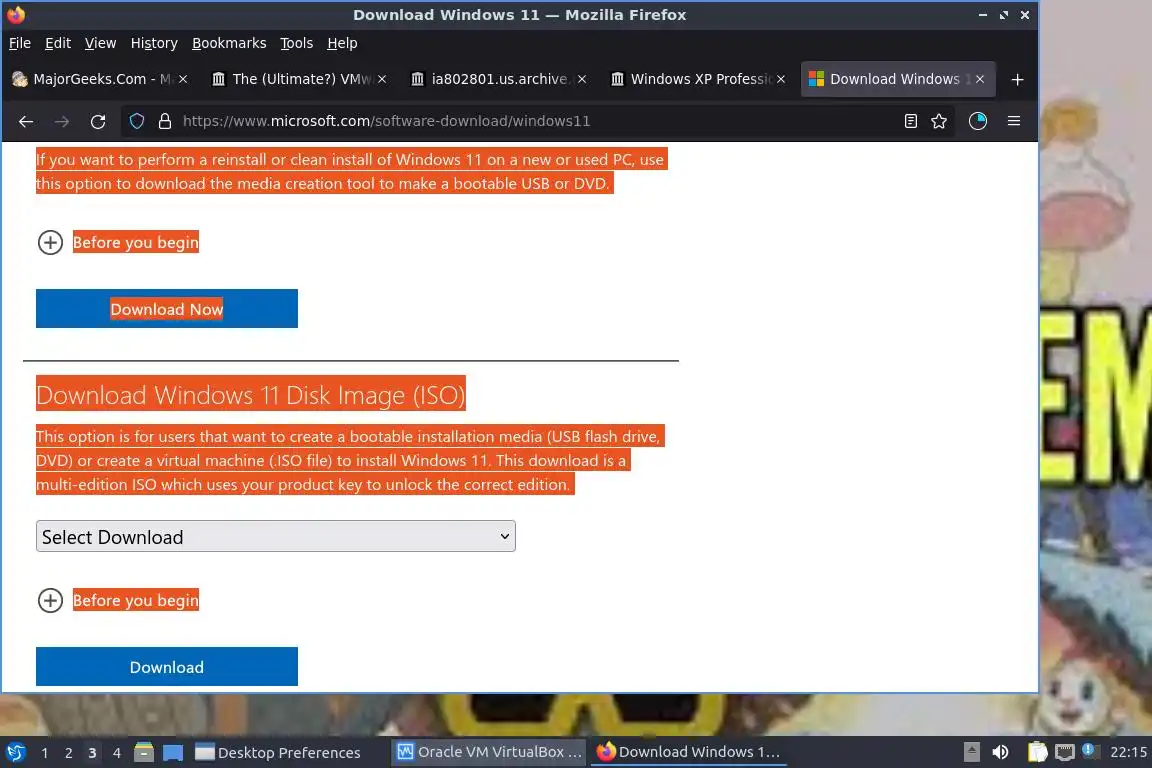
Task: Open the Firefox hamburger application menu
Action: click(x=1014, y=121)
